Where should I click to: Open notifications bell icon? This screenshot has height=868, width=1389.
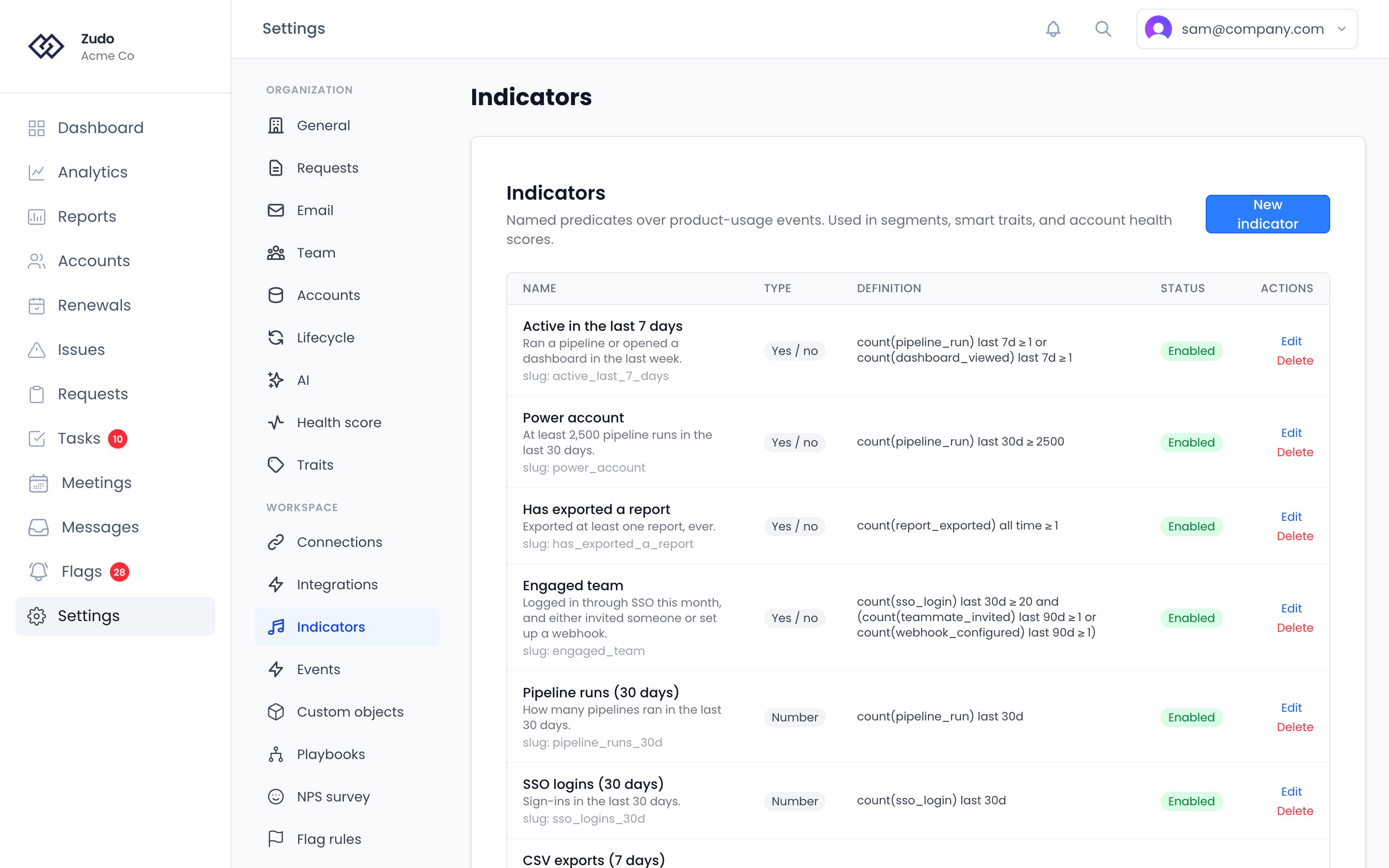(1053, 29)
